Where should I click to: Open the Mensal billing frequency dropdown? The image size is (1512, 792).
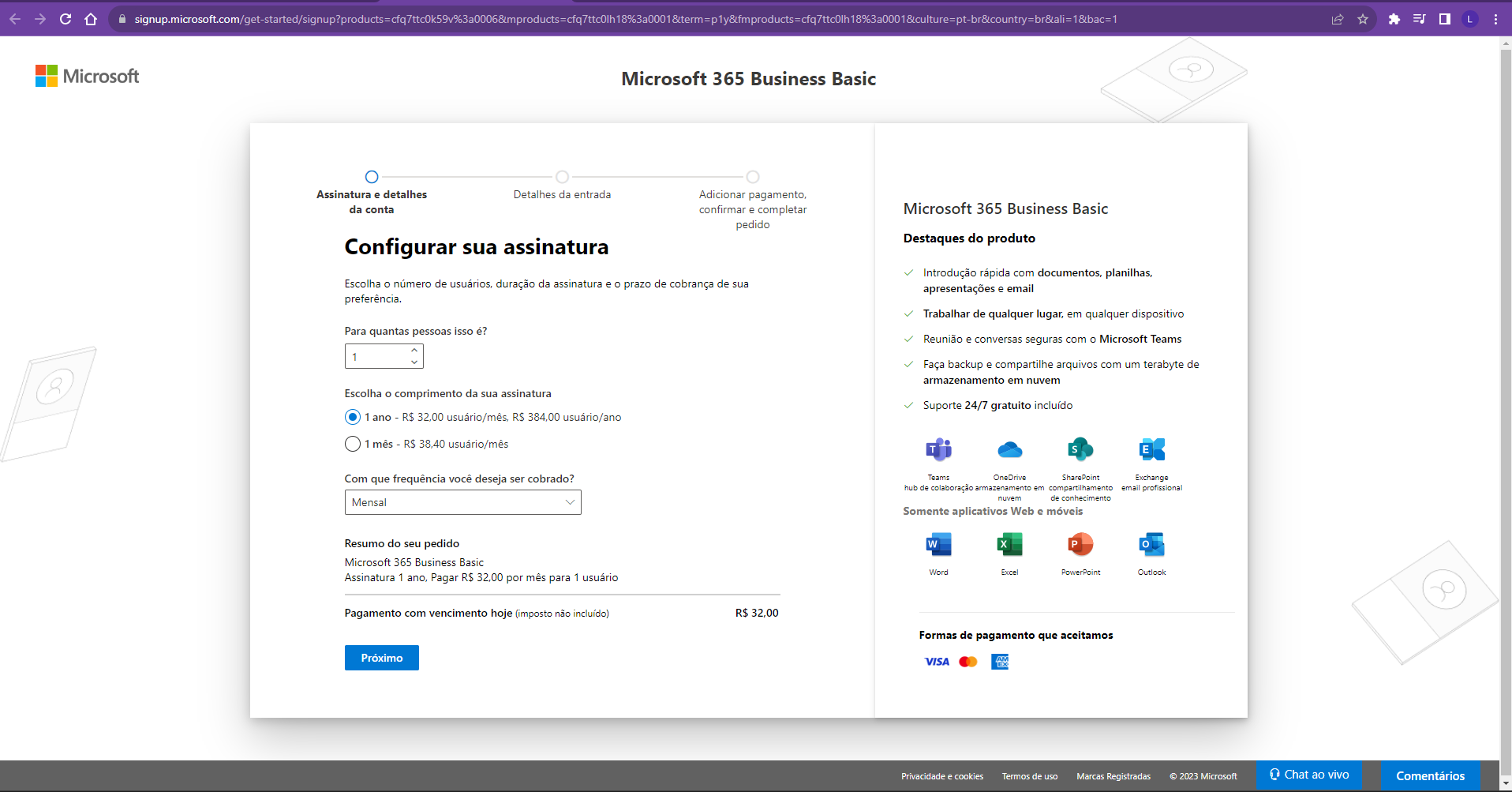[462, 502]
